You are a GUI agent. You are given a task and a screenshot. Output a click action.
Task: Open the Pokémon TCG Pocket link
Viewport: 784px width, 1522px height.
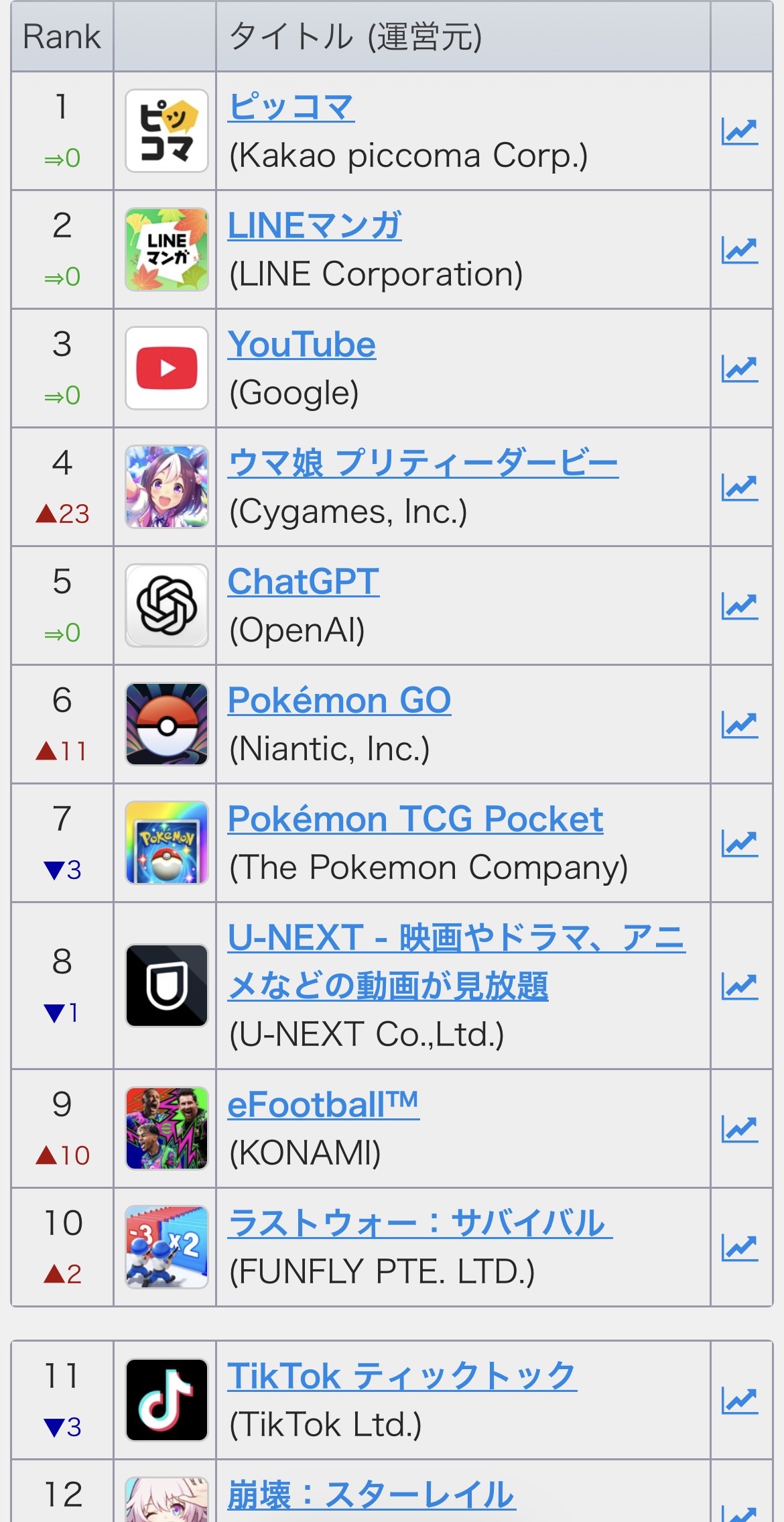[415, 819]
